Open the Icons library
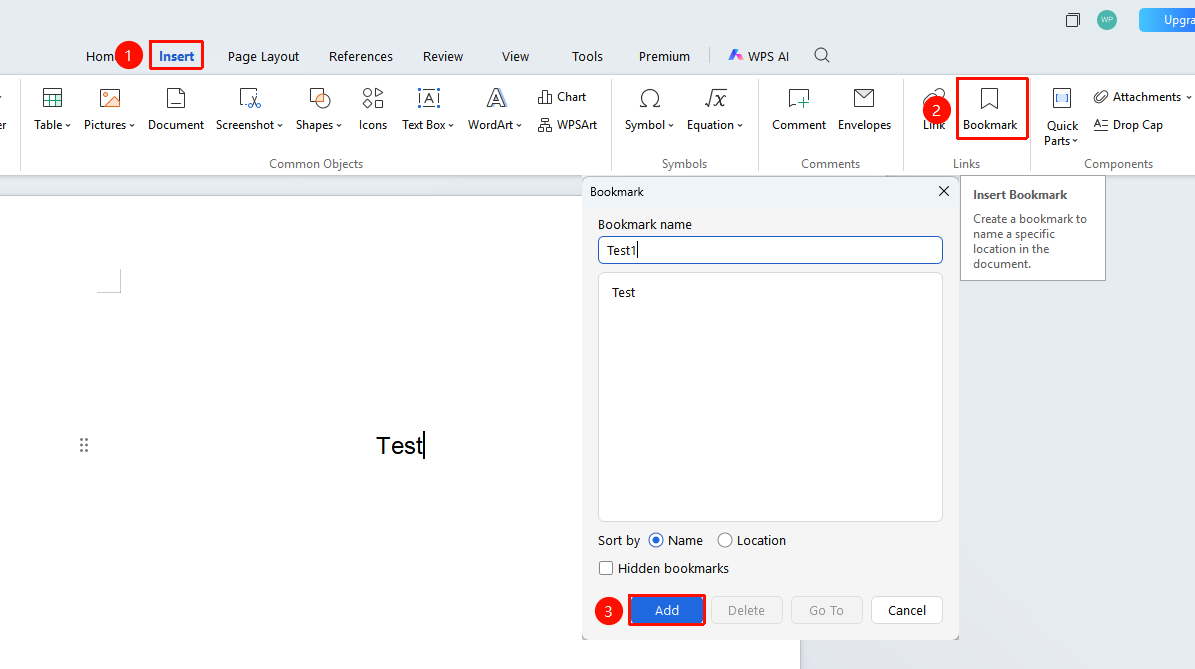Image resolution: width=1195 pixels, height=669 pixels. (x=373, y=109)
